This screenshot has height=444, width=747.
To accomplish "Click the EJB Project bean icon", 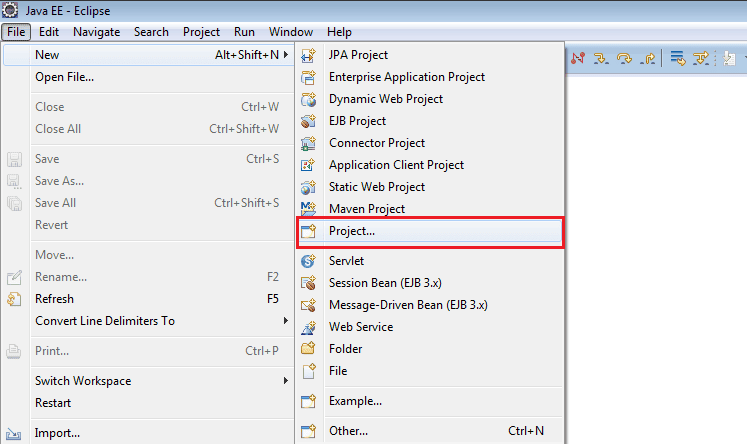I will (308, 121).
